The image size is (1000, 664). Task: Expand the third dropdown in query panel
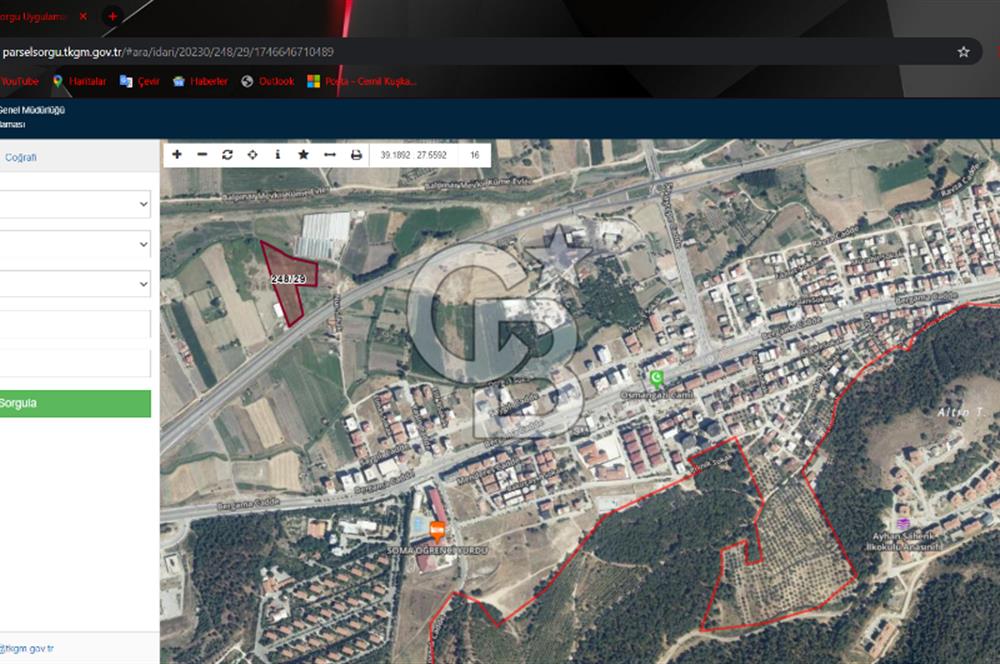[75, 284]
